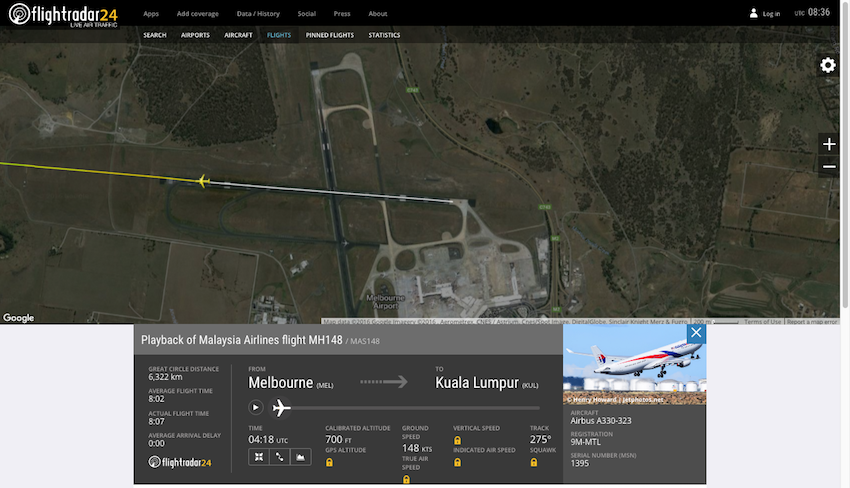The height and width of the screenshot is (488, 850).
Task: Select the Statistics tab
Action: 384,35
